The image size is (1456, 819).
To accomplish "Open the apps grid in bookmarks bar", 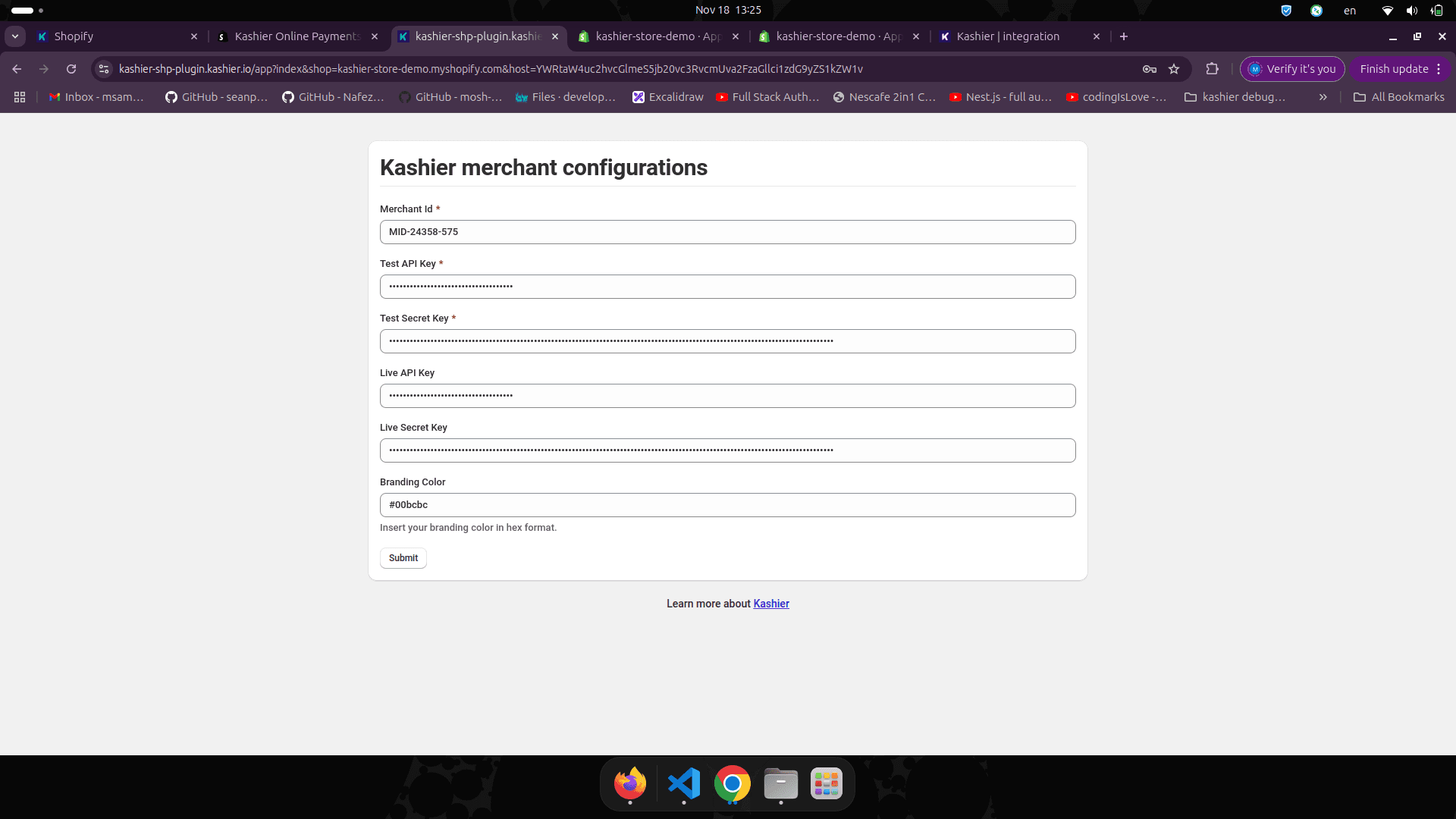I will pyautogui.click(x=20, y=97).
